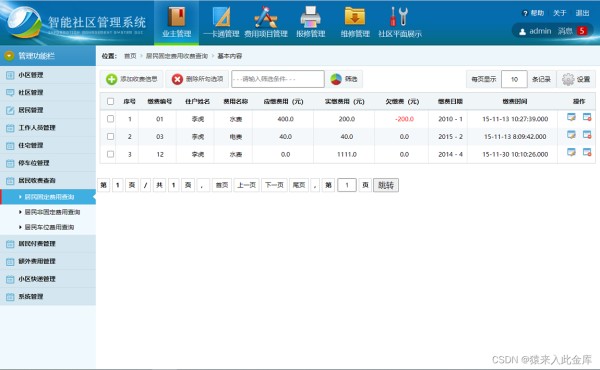Click the admin user profile icon
Viewport: 600px width, 370px height.
tap(522, 31)
